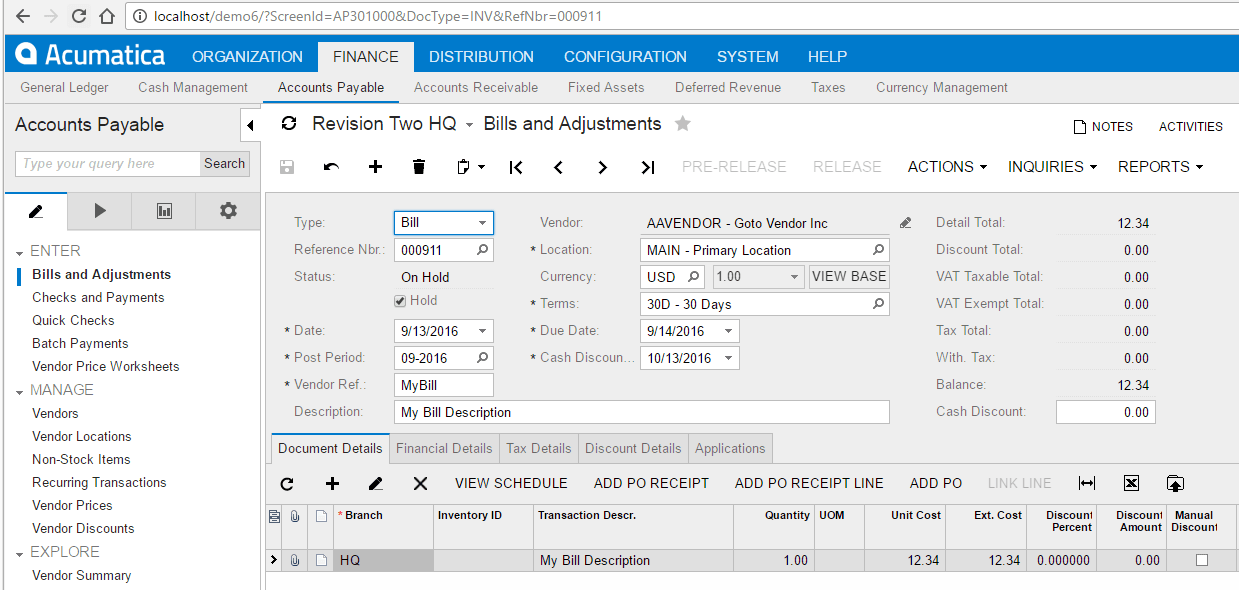Refresh the document details grid

tap(287, 483)
